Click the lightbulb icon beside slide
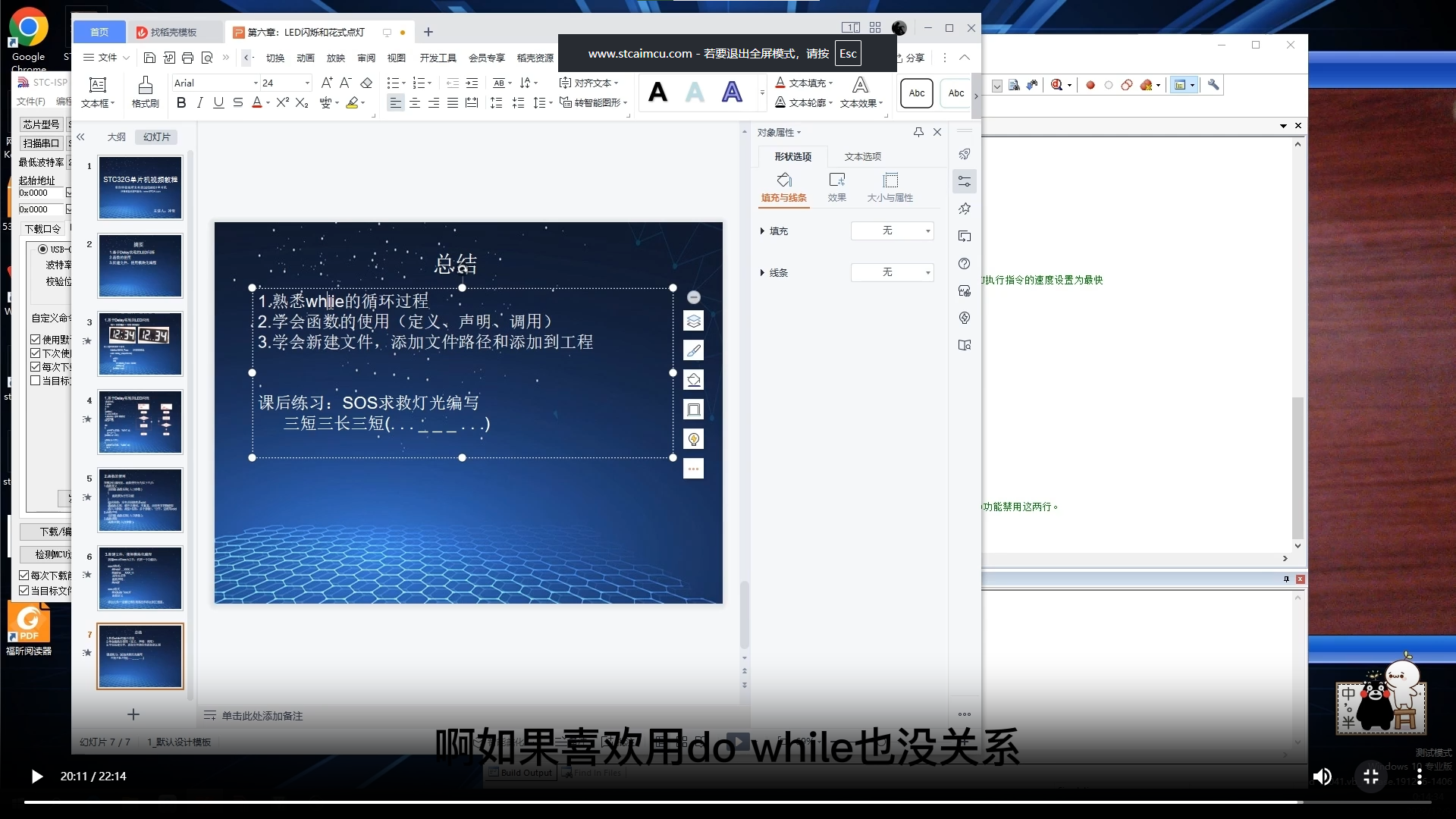Screen dimensions: 1456x819 [693, 439]
